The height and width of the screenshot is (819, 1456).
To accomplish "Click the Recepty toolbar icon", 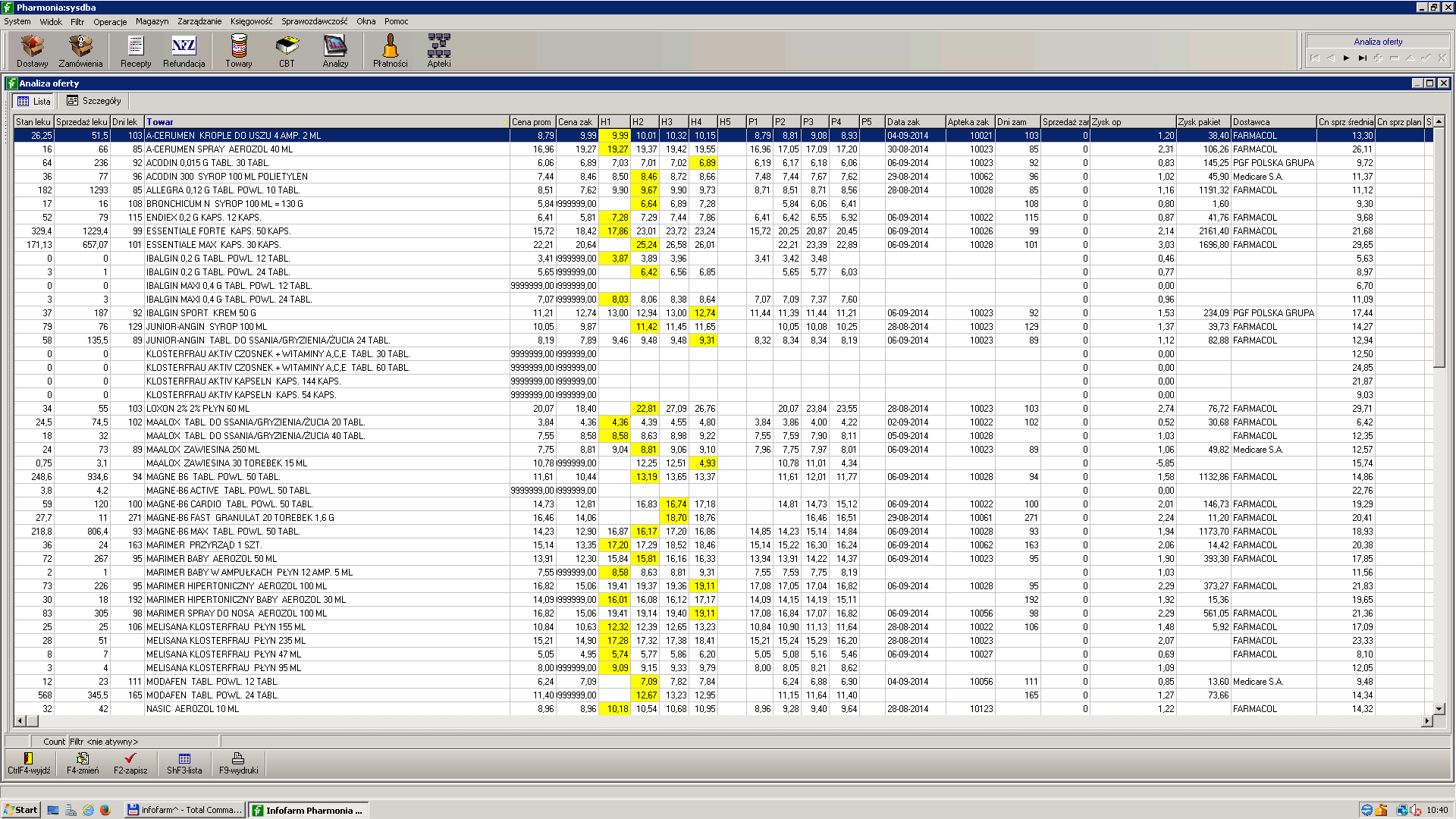I will tap(136, 51).
